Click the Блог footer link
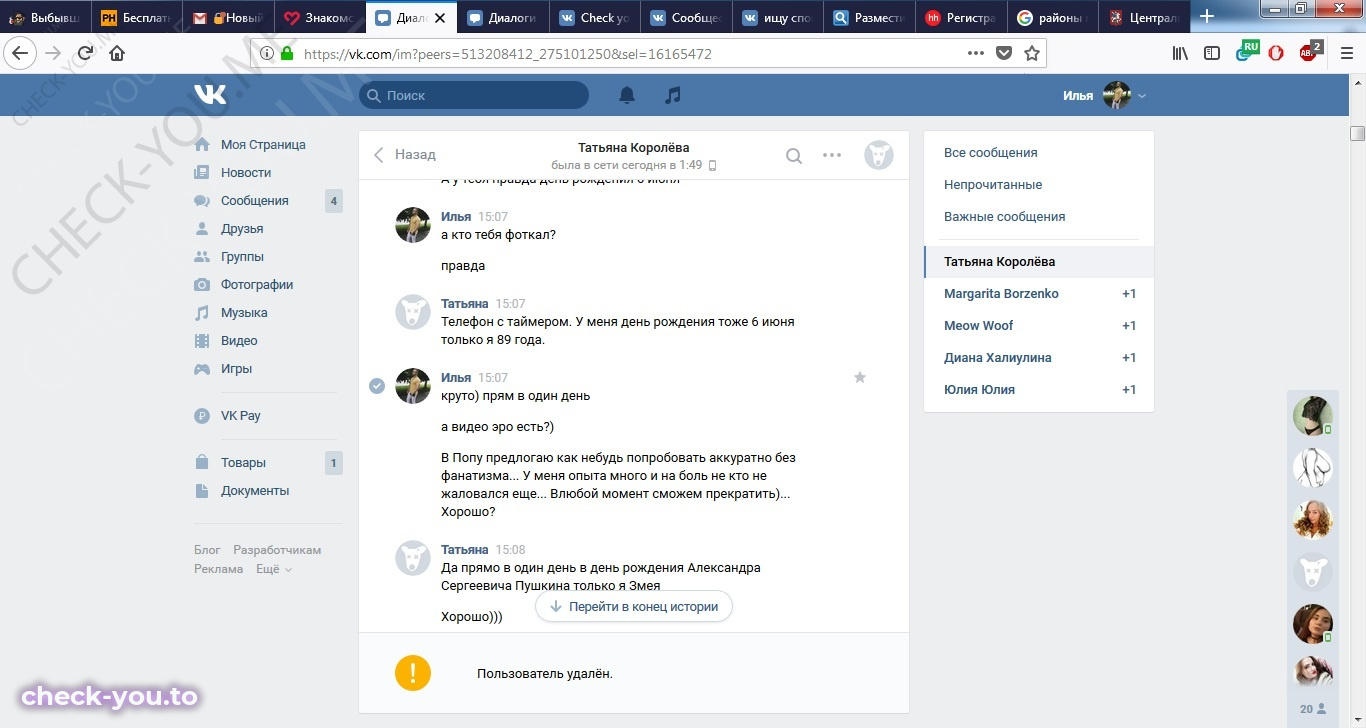The width and height of the screenshot is (1366, 728). click(x=207, y=550)
